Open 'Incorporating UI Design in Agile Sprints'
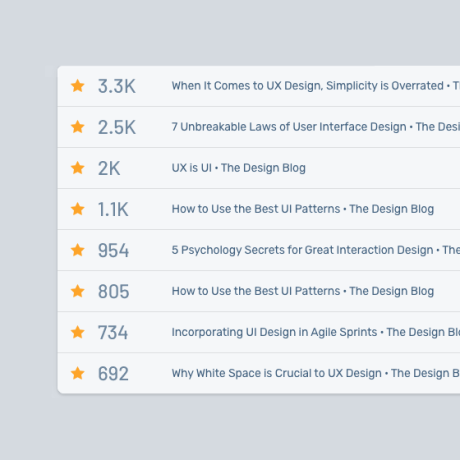Viewport: 460px width, 460px height. 316,332
